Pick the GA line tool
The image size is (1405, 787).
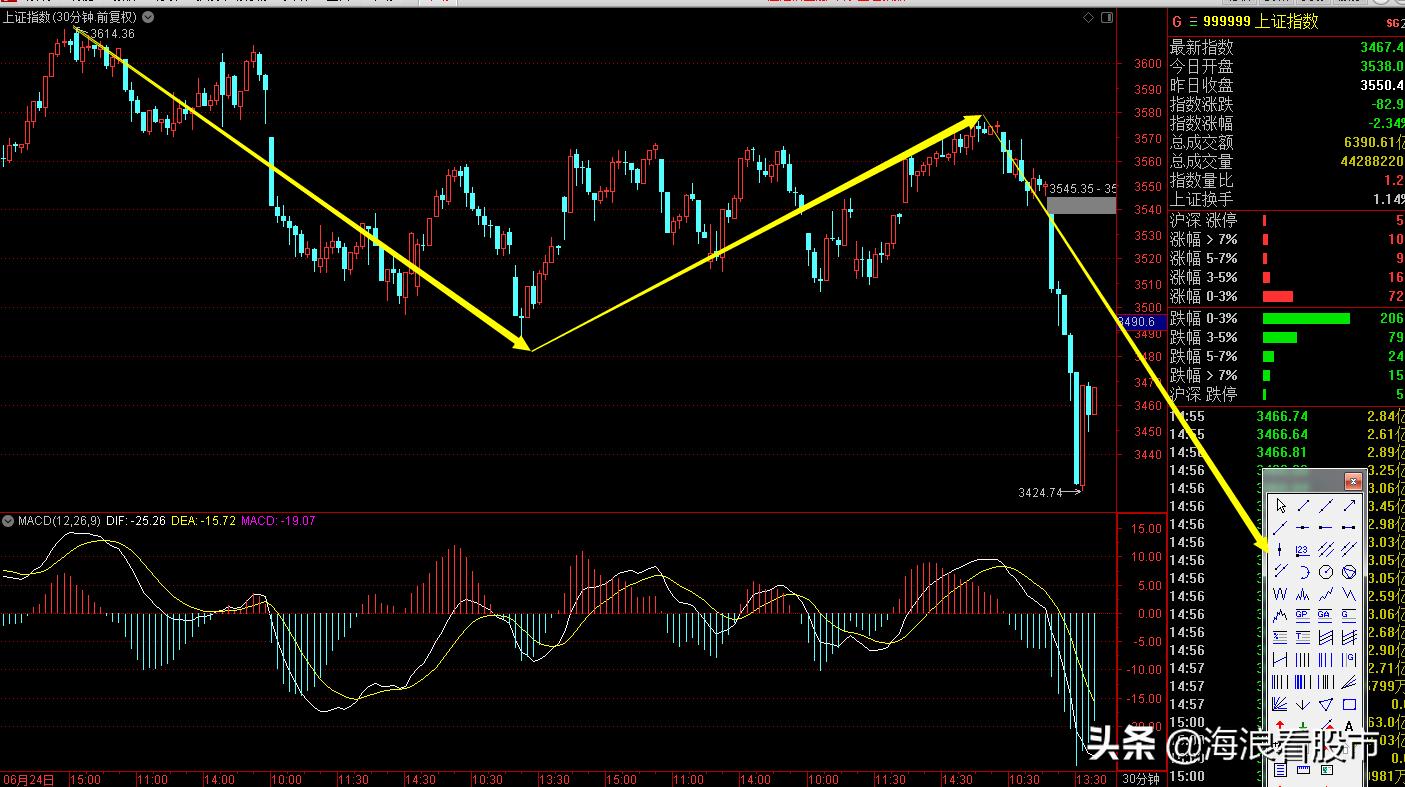[x=1326, y=616]
